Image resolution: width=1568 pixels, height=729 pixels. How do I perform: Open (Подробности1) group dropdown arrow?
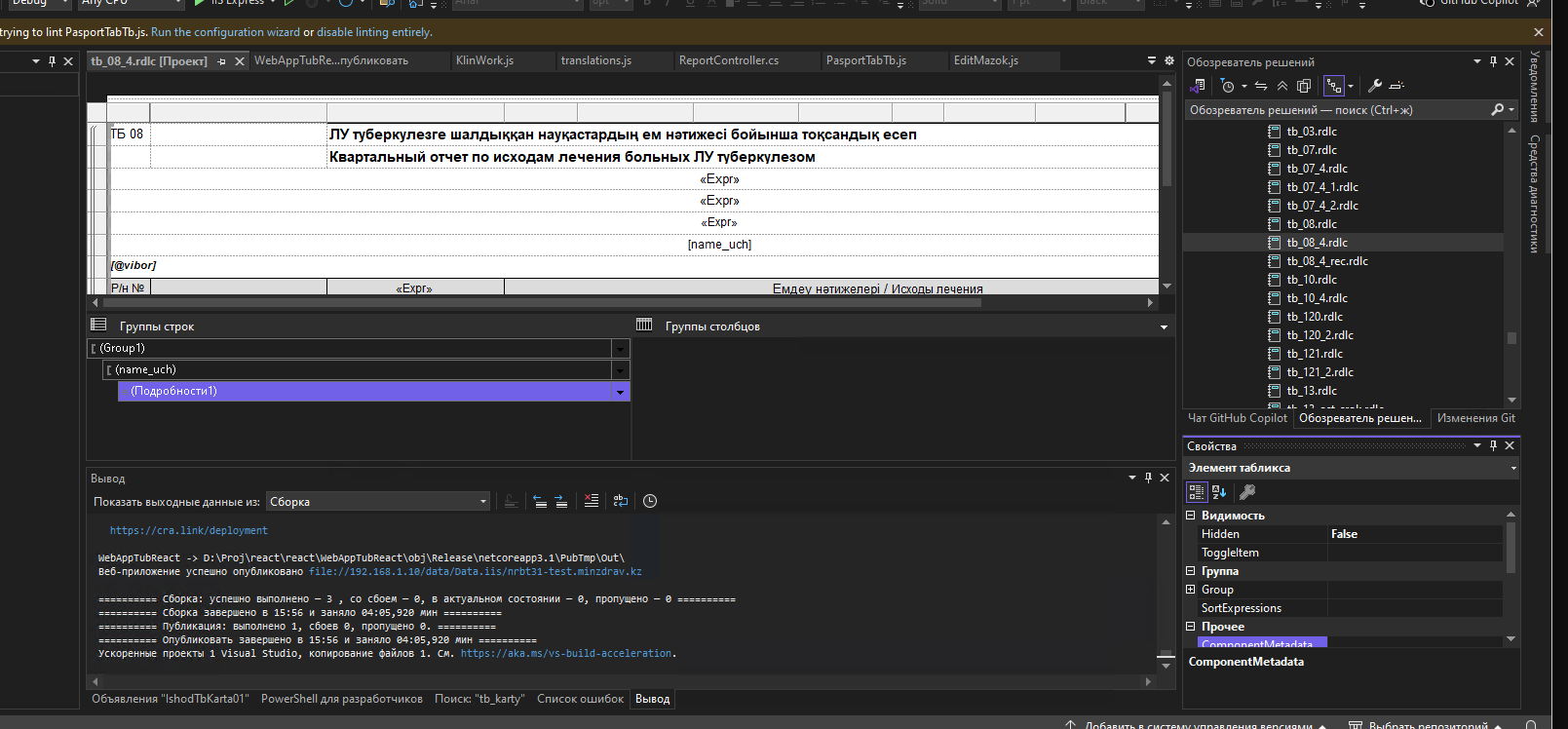point(620,392)
